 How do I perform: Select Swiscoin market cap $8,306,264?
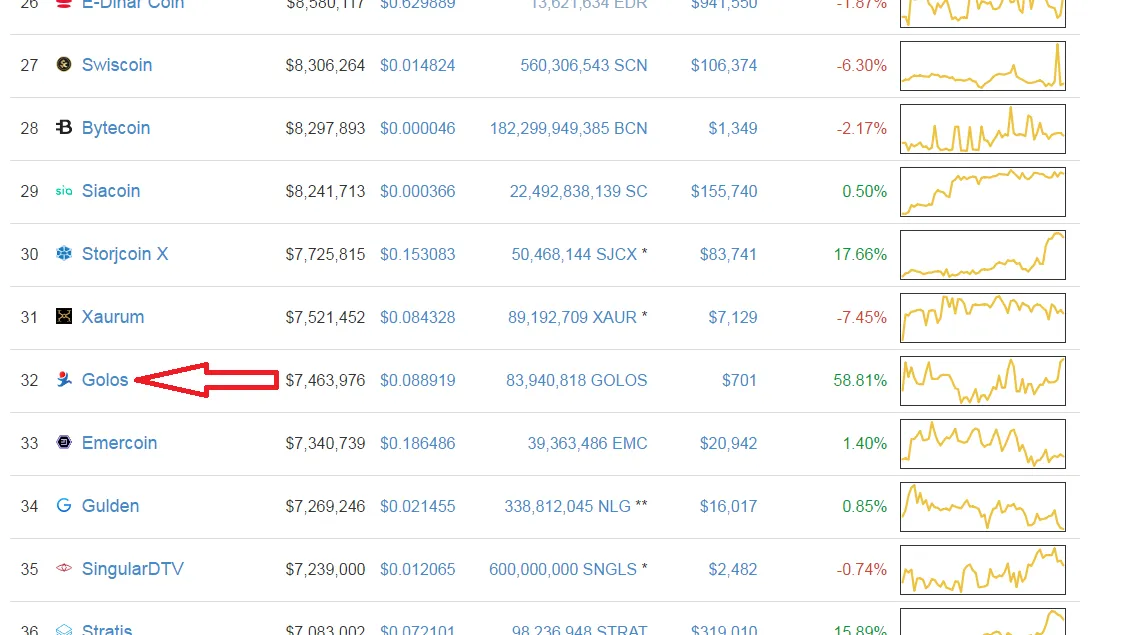[325, 66]
